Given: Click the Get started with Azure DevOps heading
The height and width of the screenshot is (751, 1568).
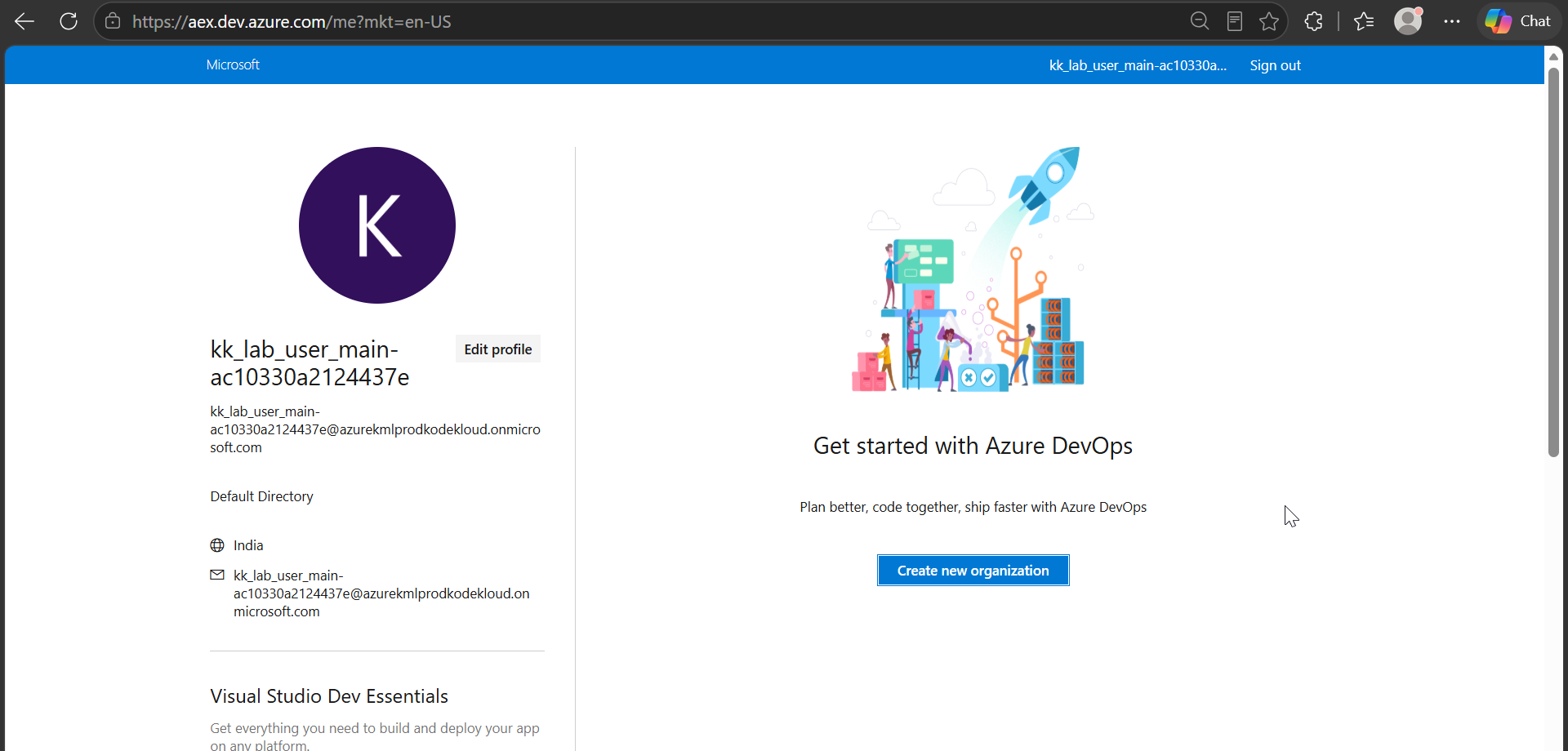Looking at the screenshot, I should click(x=973, y=446).
